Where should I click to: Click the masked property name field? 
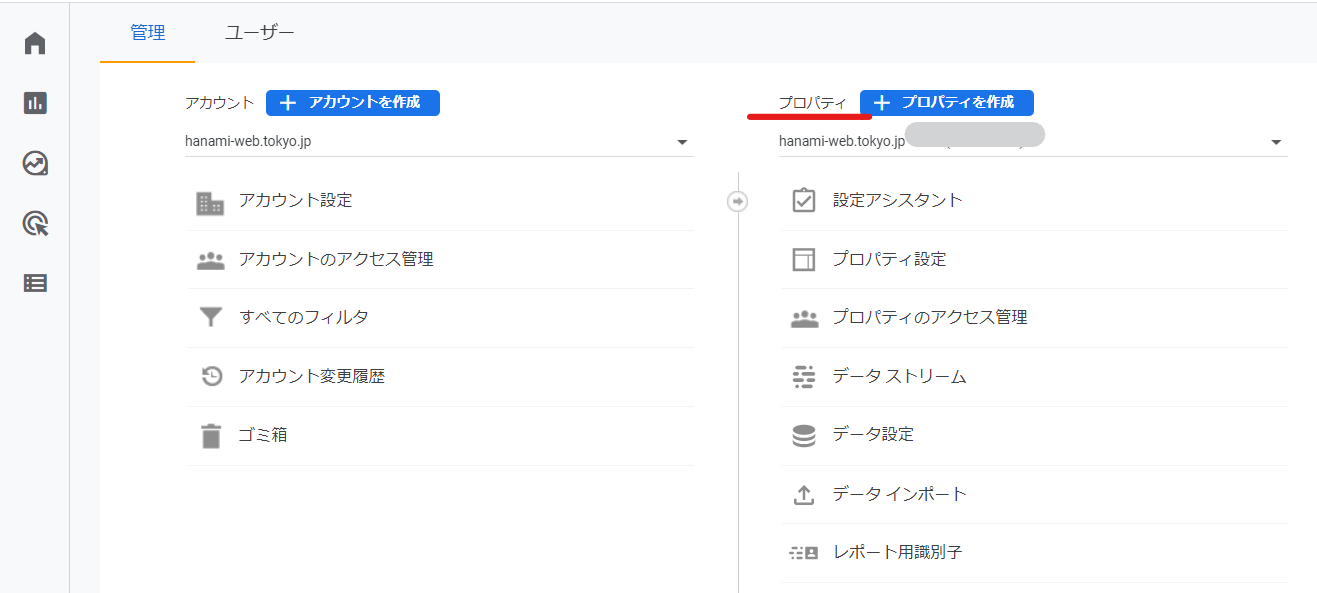point(975,134)
